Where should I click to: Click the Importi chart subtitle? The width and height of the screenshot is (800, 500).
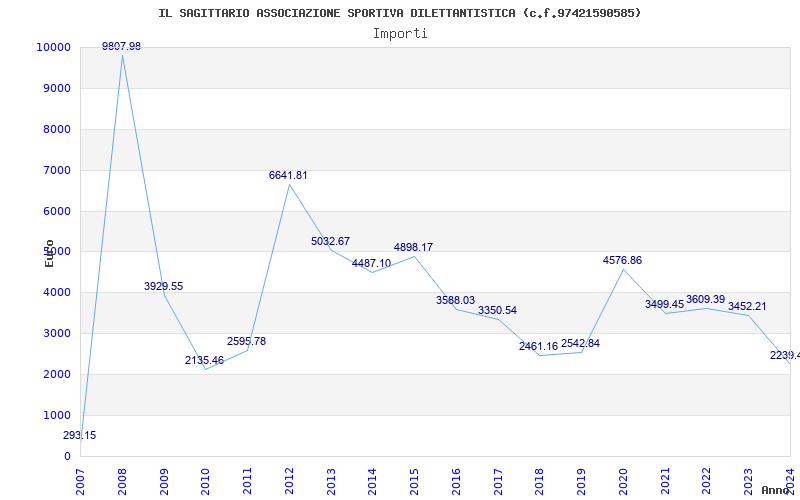tap(400, 33)
